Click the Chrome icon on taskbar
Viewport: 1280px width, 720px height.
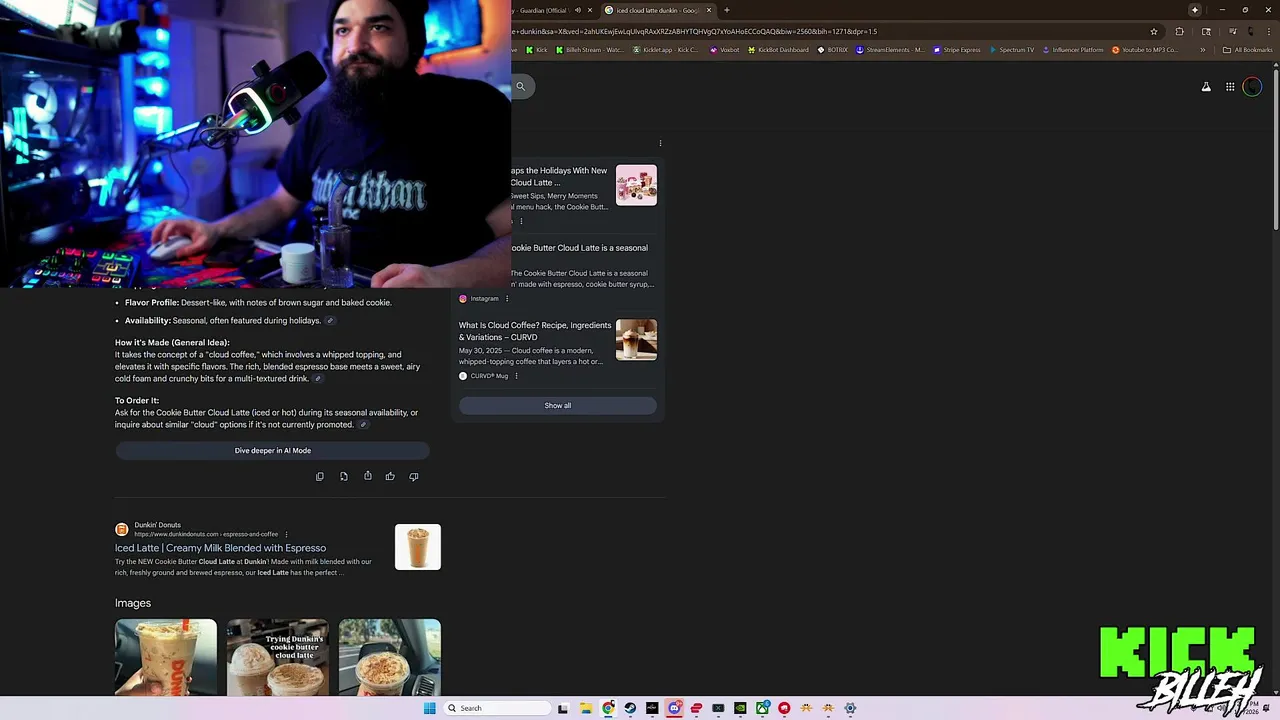pos(608,708)
